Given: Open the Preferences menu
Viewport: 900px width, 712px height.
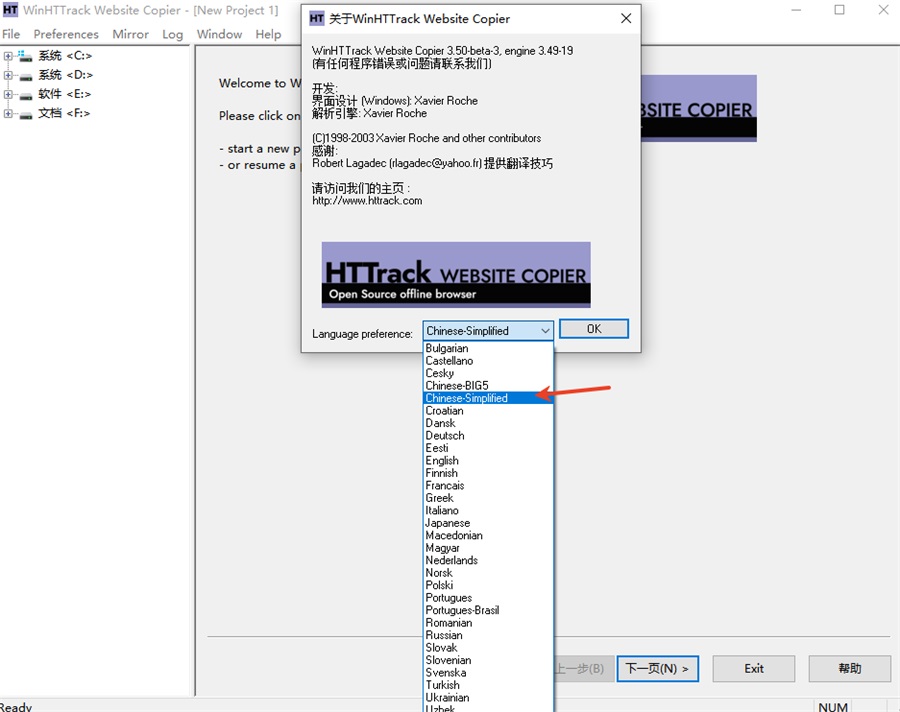Looking at the screenshot, I should pos(66,34).
